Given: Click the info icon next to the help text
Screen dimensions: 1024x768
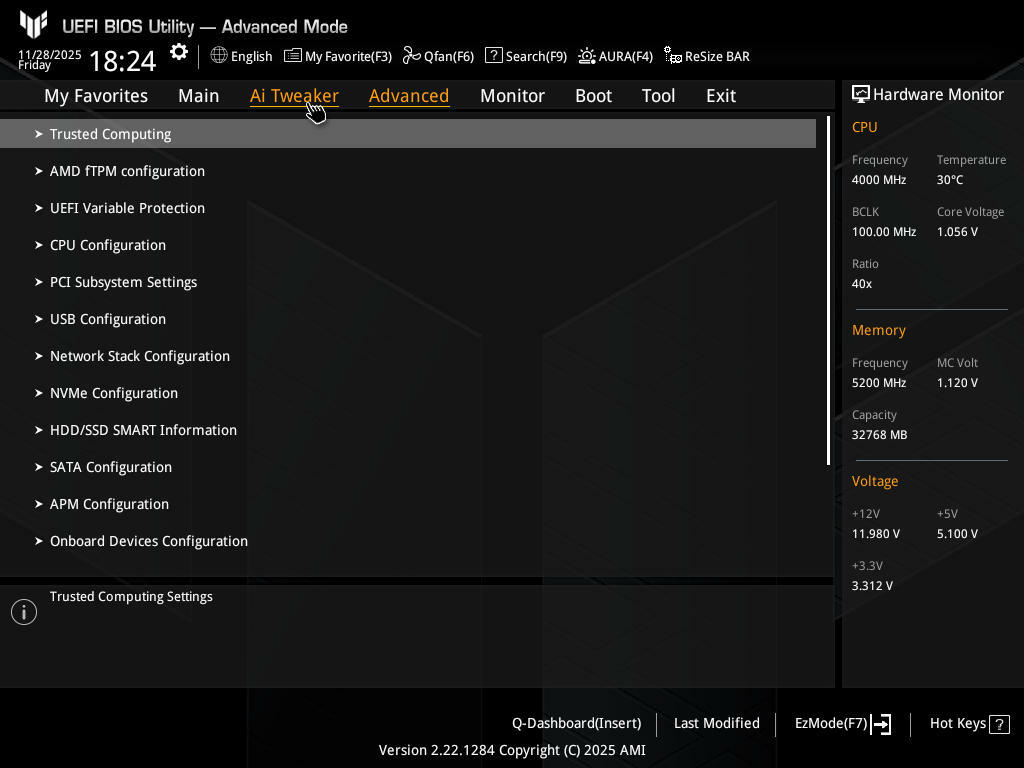Looking at the screenshot, I should pos(24,612).
